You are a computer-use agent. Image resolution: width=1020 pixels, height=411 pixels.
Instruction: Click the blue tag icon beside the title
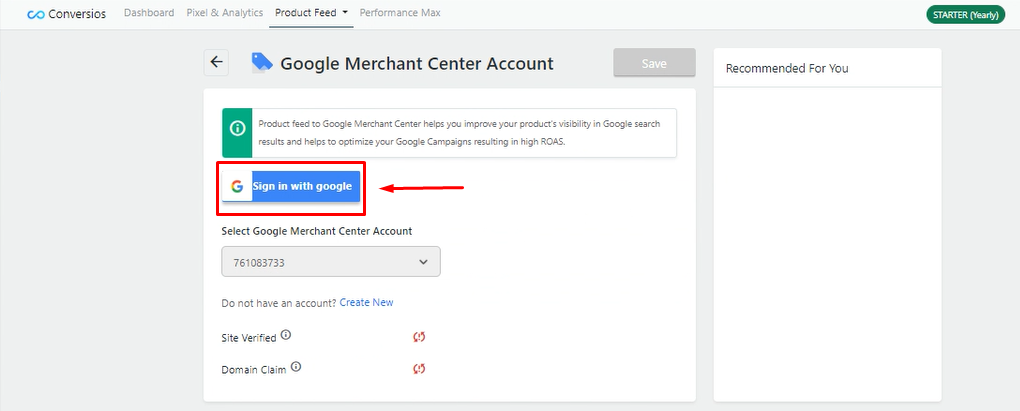pos(262,63)
